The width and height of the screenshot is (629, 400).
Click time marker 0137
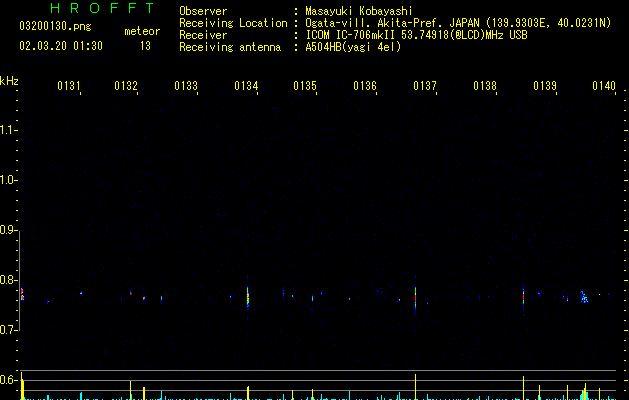[425, 86]
